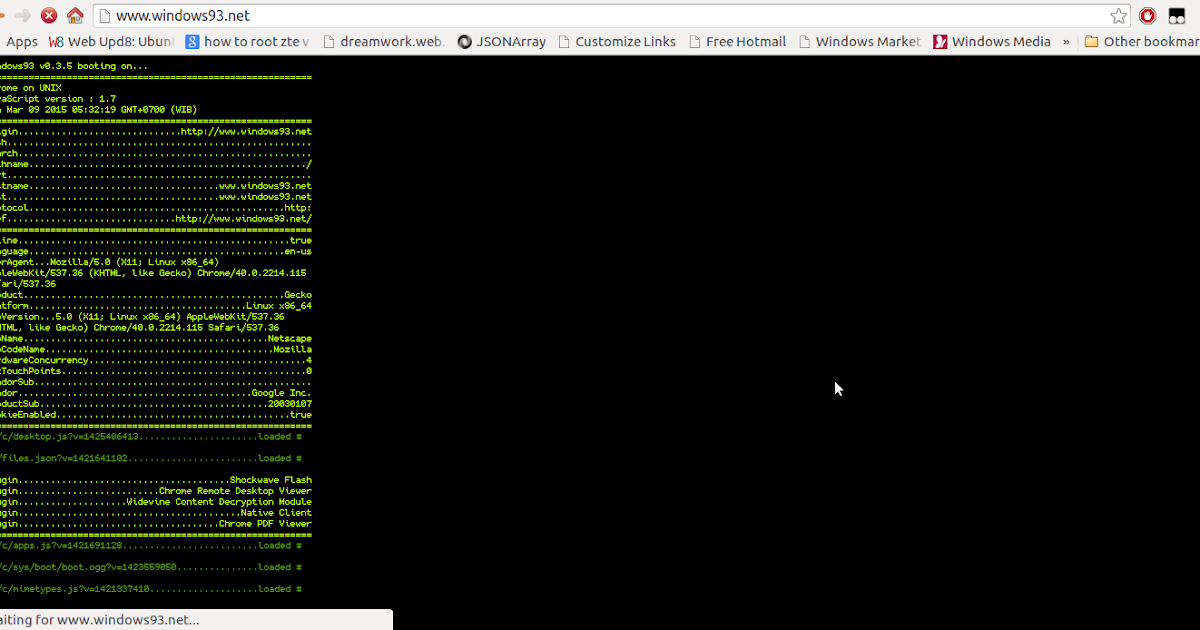Image resolution: width=1200 pixels, height=630 pixels.
Task: Expand the bookmarks overflow chevron
Action: 1066,42
